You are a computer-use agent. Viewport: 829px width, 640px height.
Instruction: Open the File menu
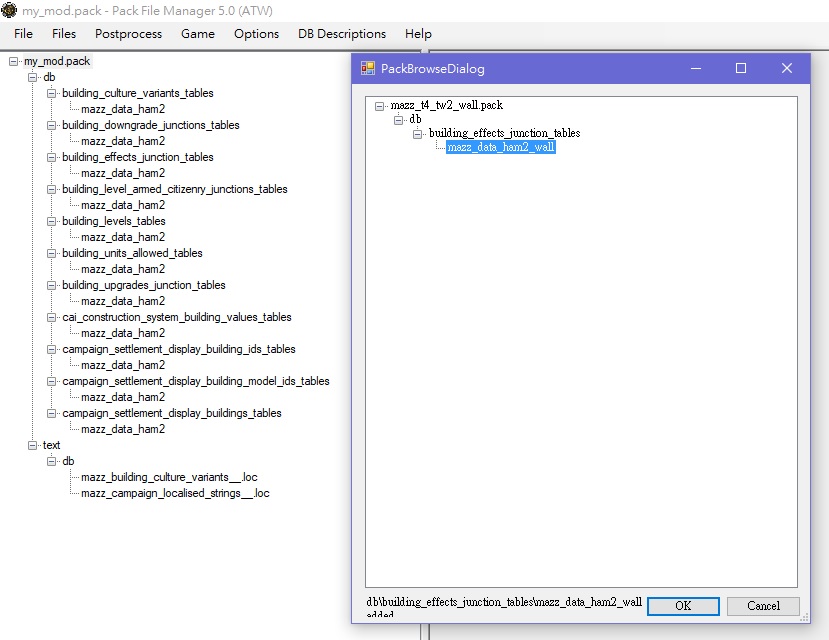22,33
